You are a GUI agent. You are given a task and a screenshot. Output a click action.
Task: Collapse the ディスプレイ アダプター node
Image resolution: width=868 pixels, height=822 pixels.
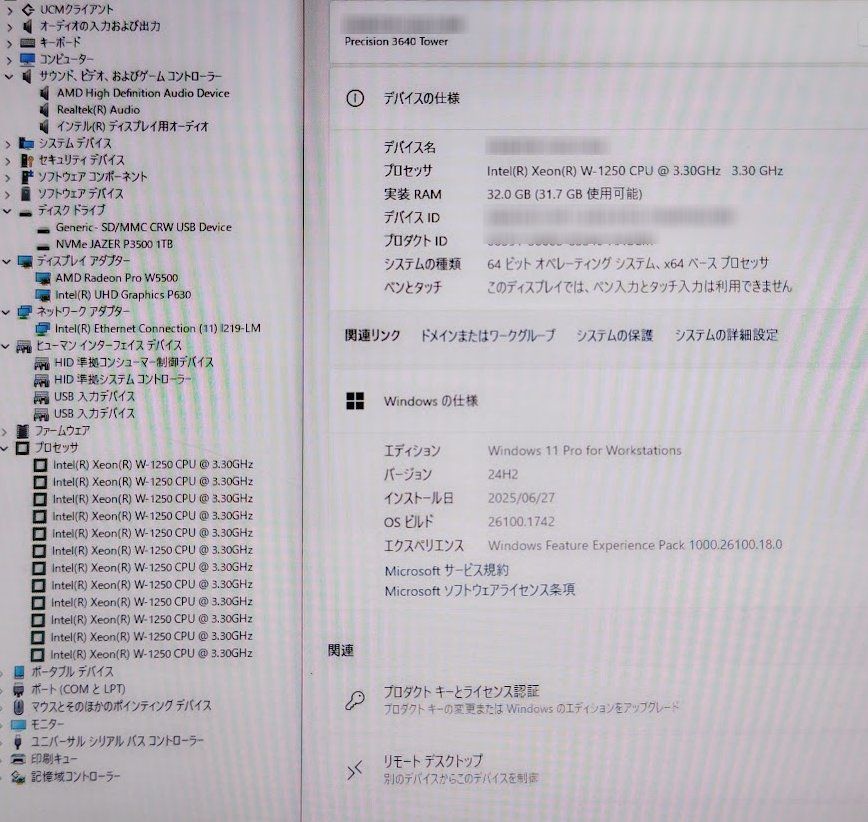(7, 261)
